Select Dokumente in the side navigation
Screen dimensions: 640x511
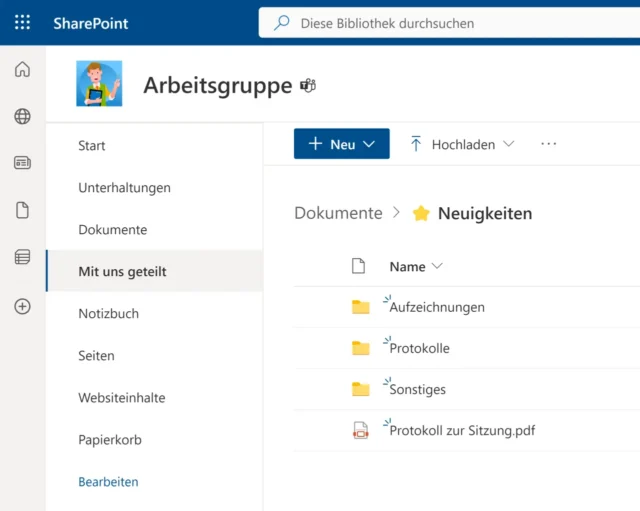pos(112,230)
